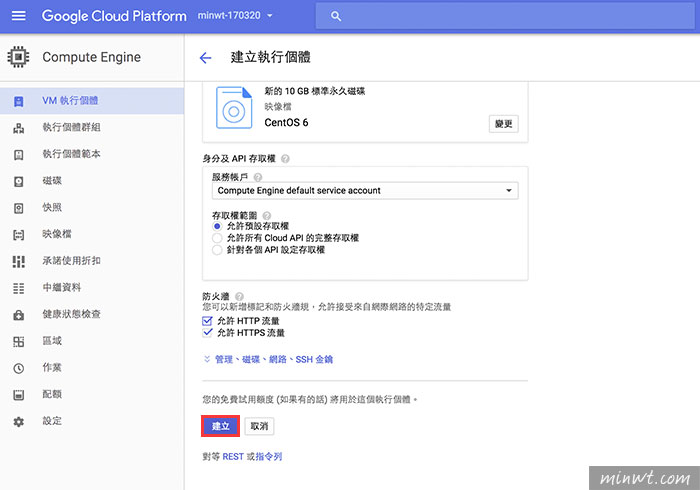
Task: Click the 新的 10 GB 標準永久磁碟 text
Action: coord(315,91)
